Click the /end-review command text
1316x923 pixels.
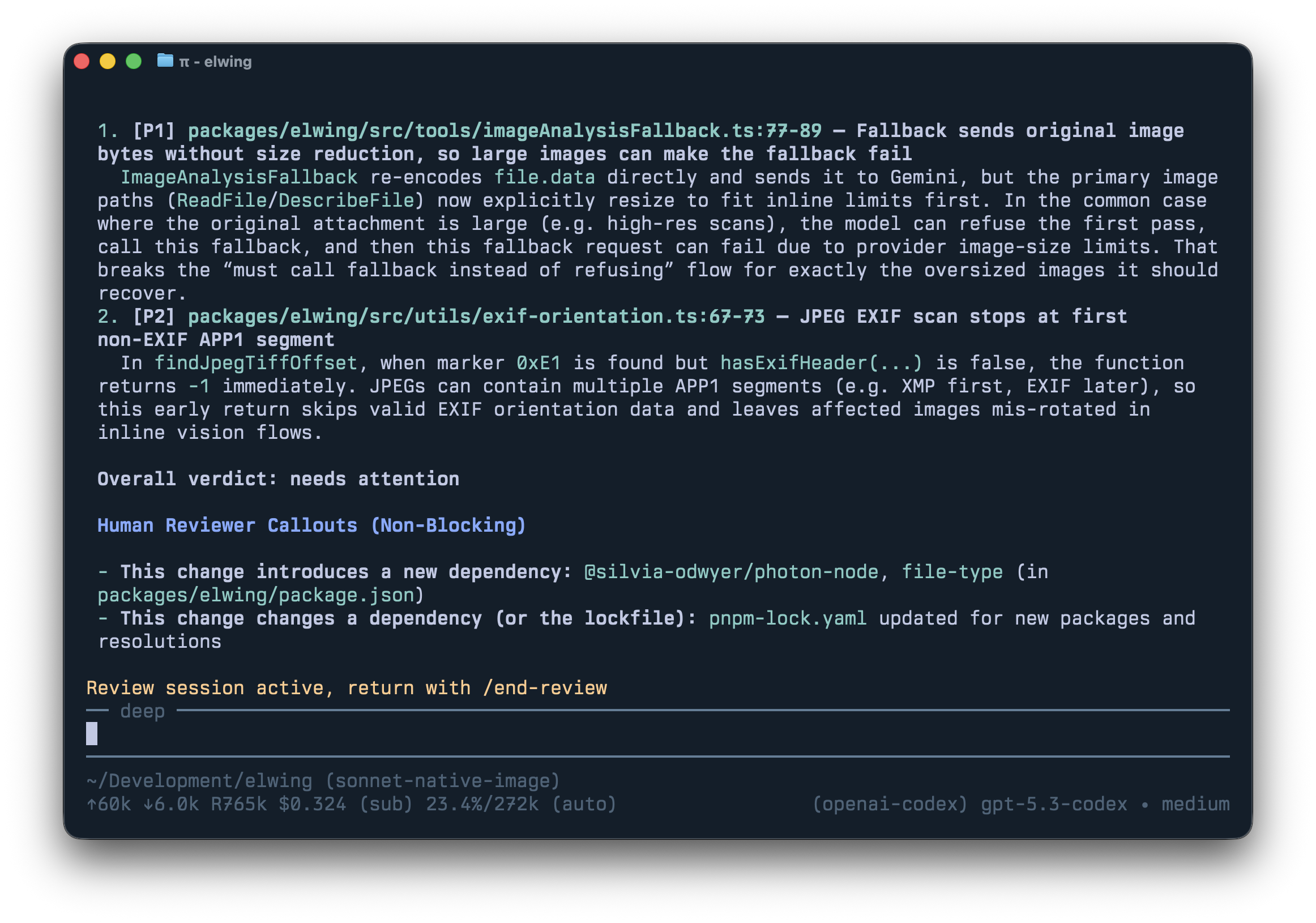pos(545,687)
